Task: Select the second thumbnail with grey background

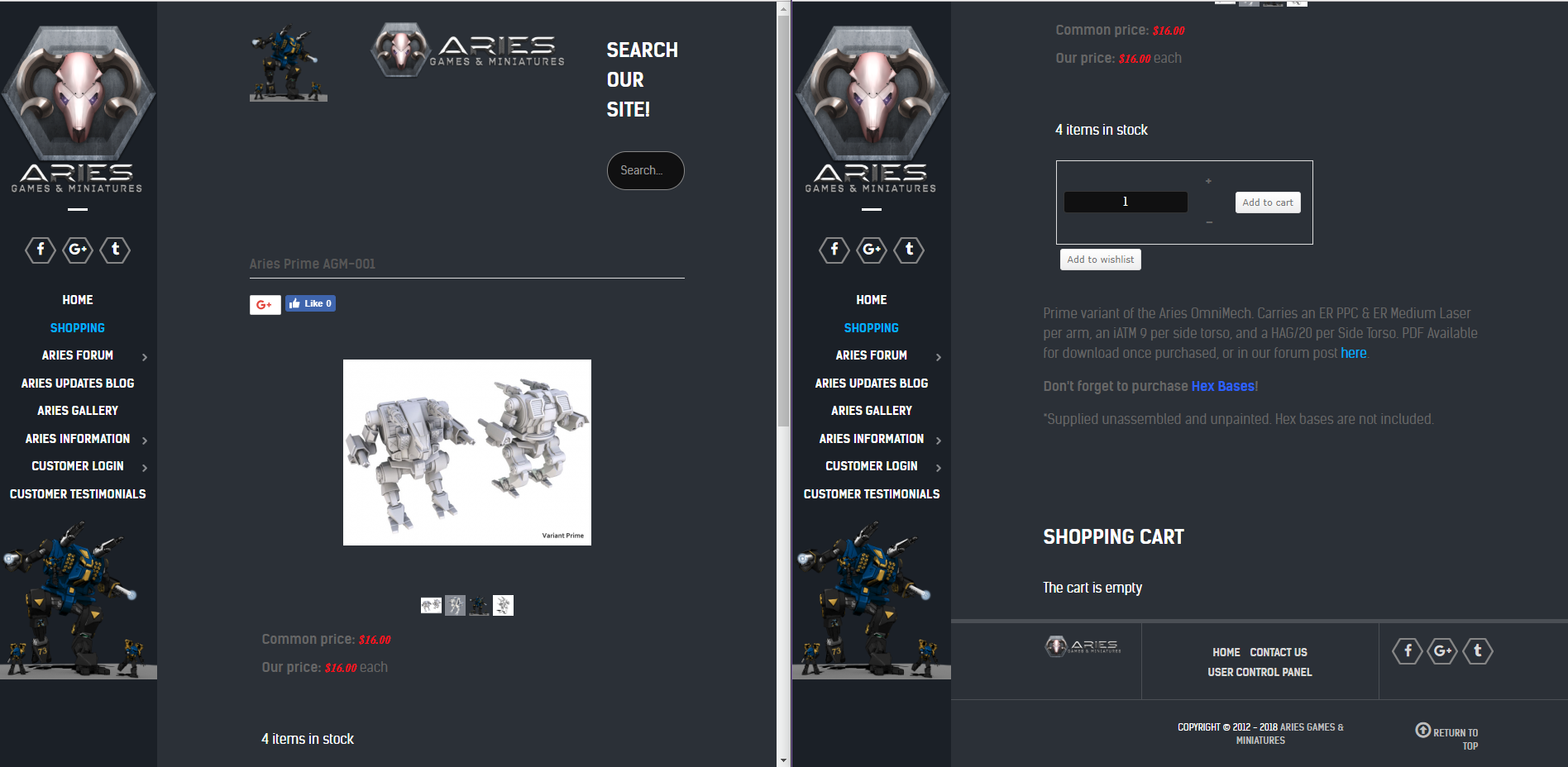Action: 455,606
